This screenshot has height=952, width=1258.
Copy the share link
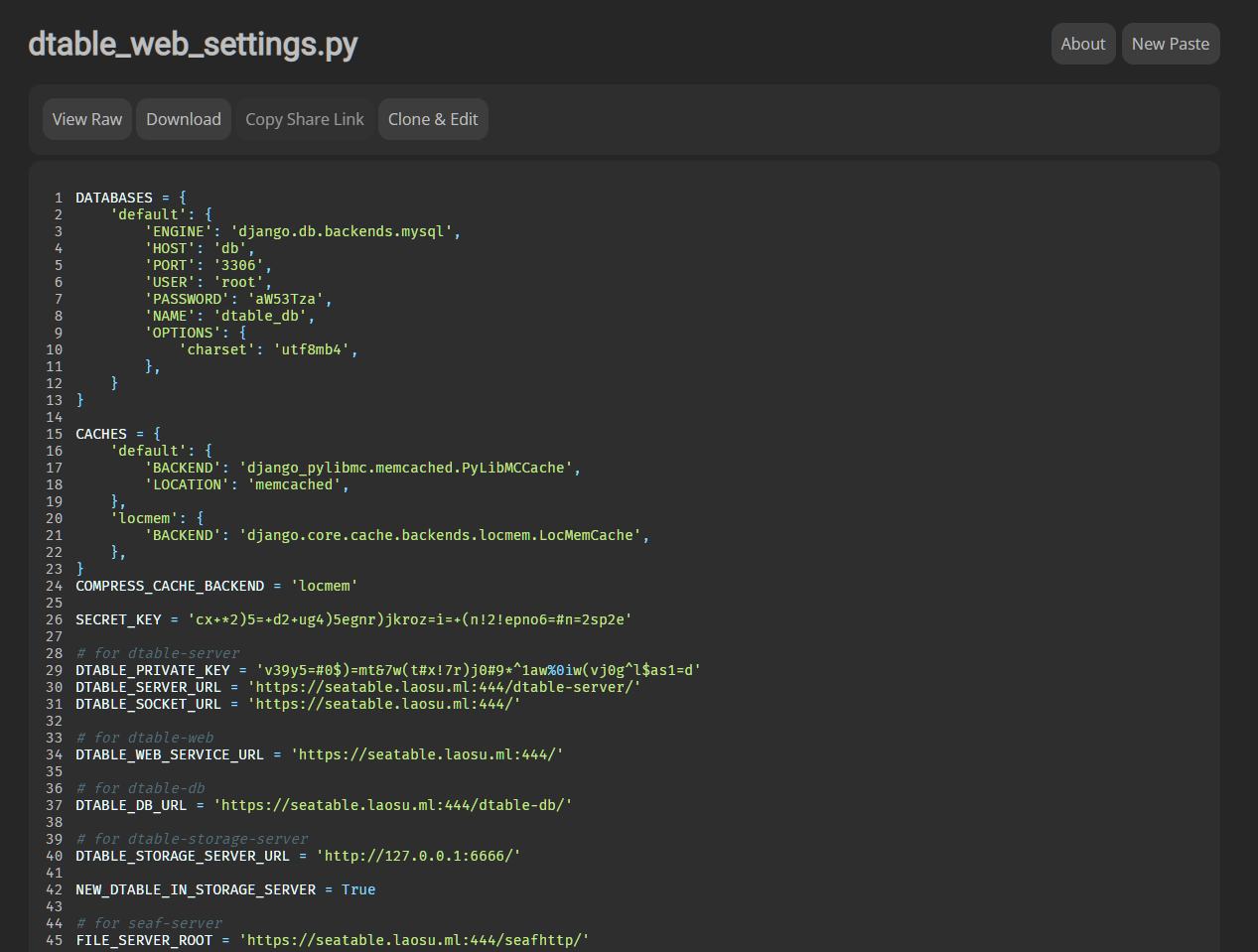(x=305, y=119)
